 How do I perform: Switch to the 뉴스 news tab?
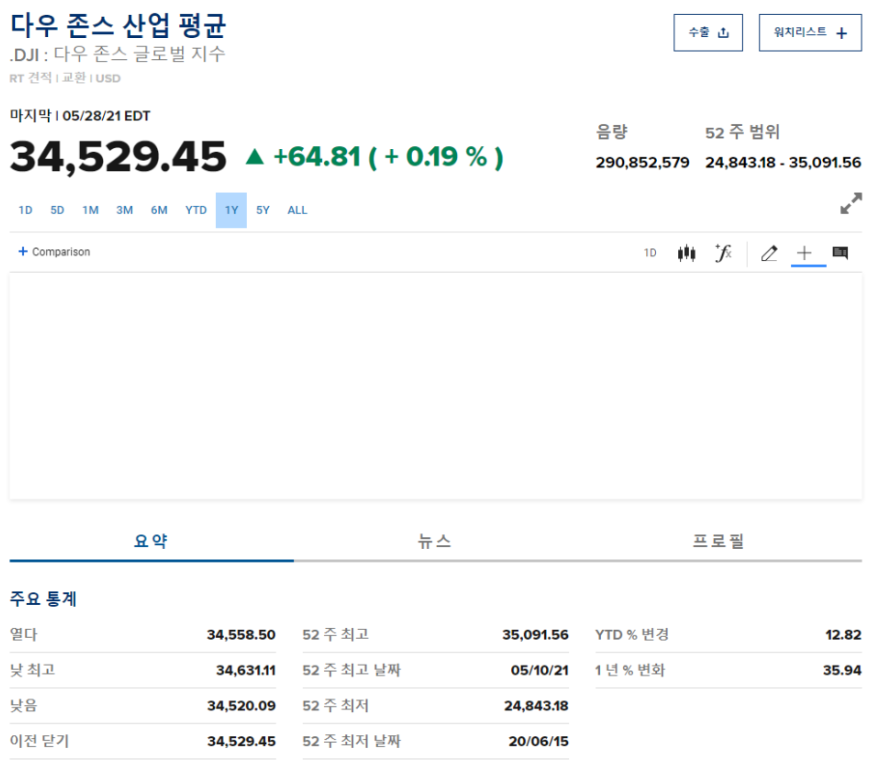[435, 541]
